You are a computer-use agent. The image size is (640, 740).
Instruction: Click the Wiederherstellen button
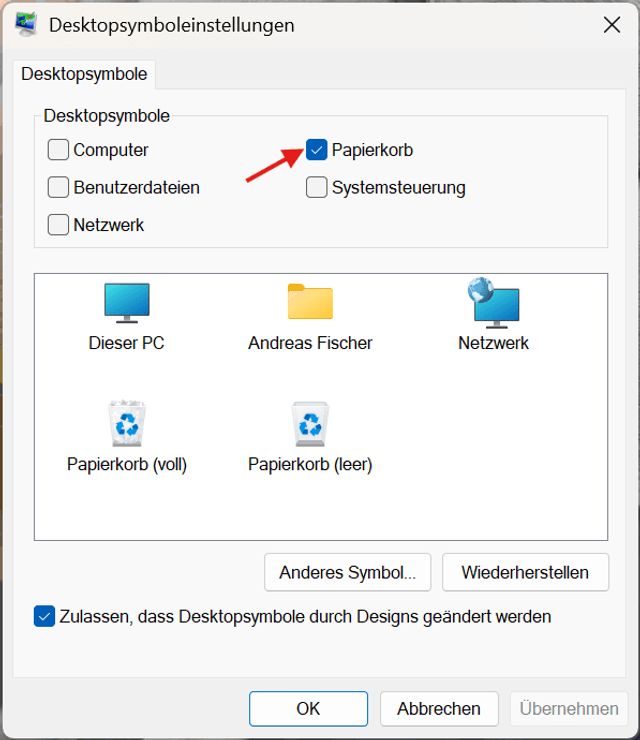525,572
